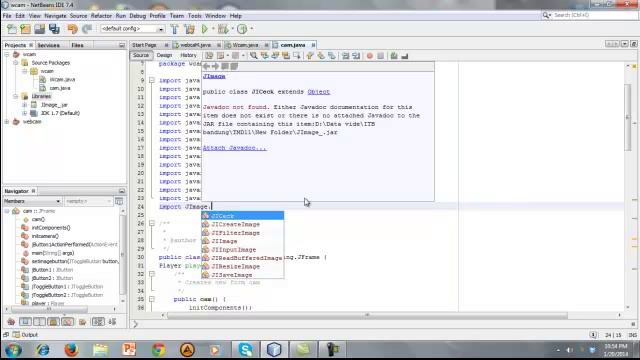Switch to the Start Page tab

(144, 45)
